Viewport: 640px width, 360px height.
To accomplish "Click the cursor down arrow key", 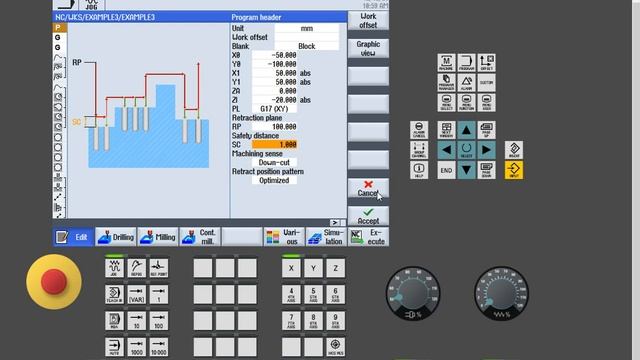I will coord(467,170).
